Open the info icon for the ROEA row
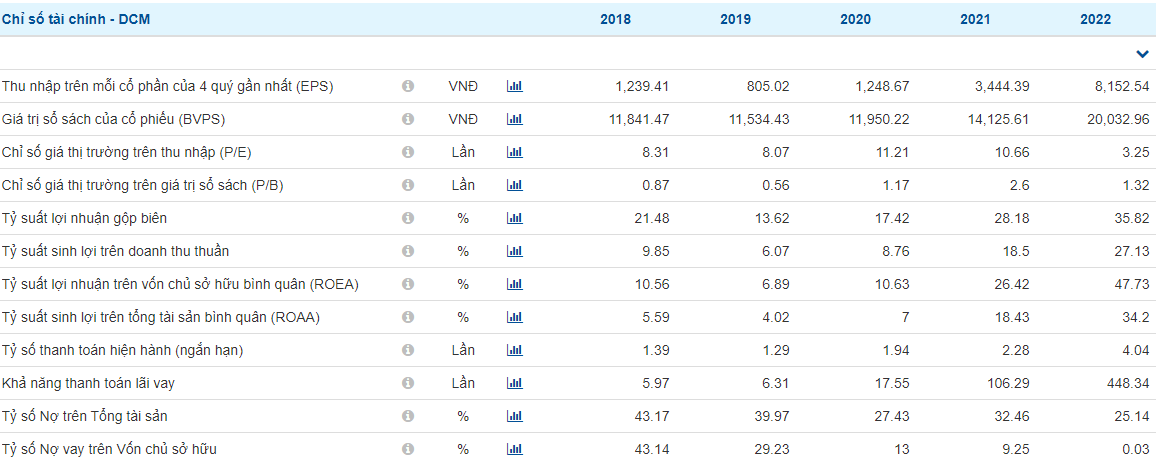 (408, 284)
